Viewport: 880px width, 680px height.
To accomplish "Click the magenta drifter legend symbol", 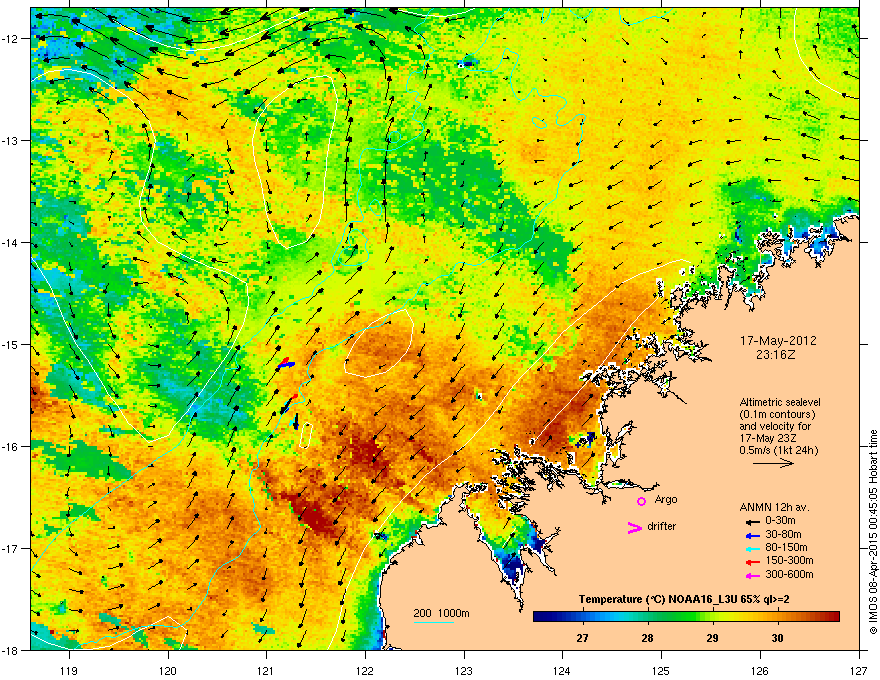I will (634, 527).
